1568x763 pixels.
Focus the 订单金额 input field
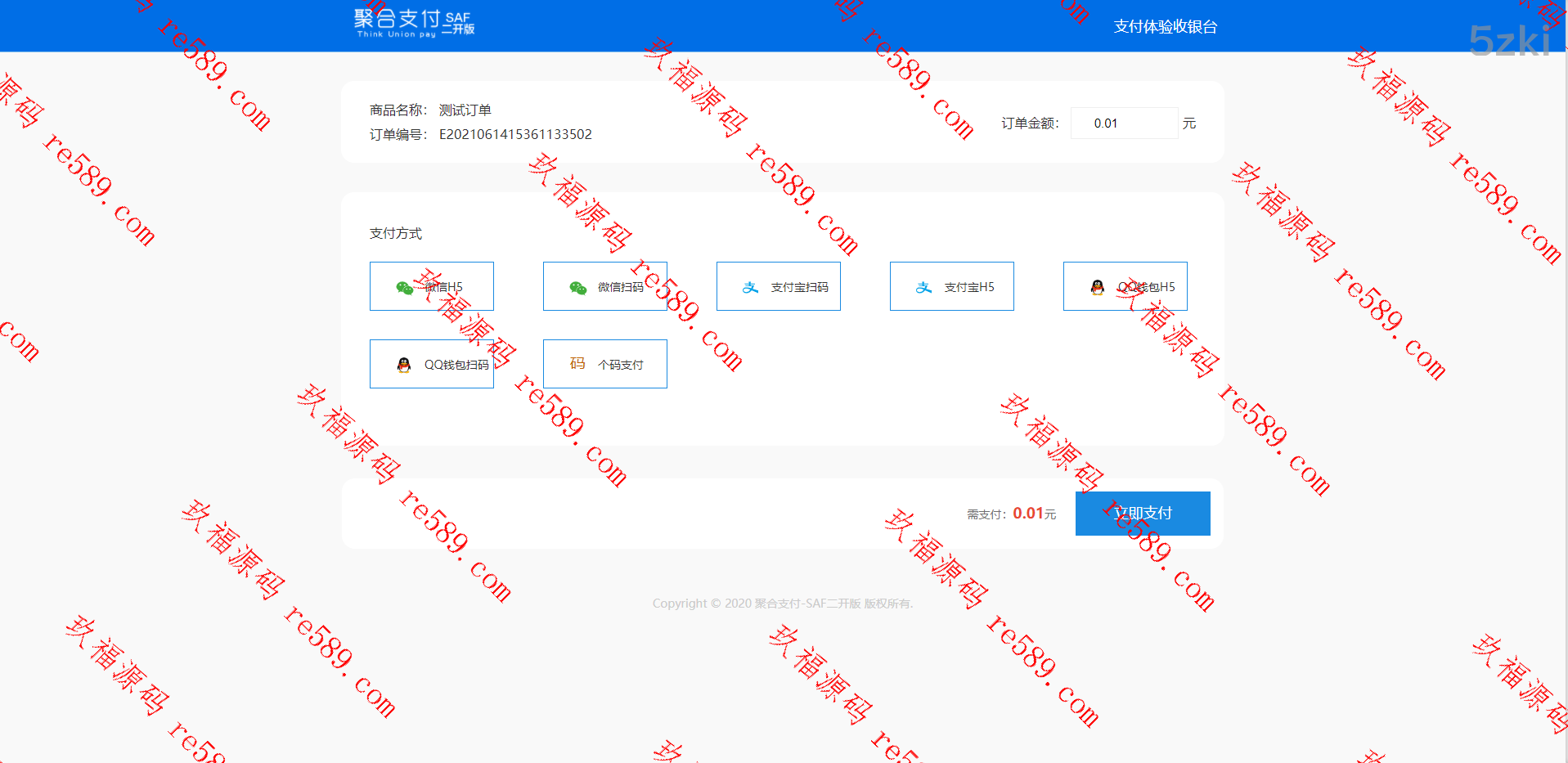click(x=1124, y=123)
